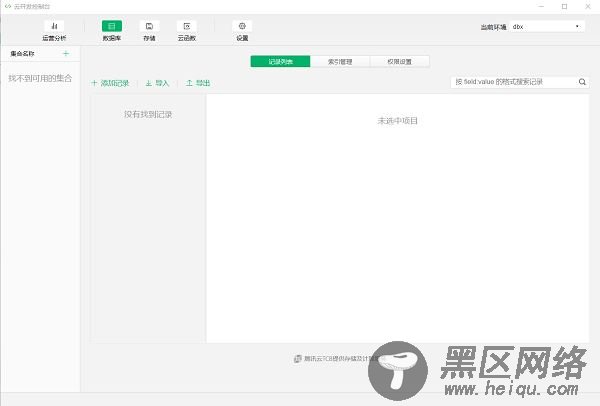Click the app logo in title bar

click(8, 6)
